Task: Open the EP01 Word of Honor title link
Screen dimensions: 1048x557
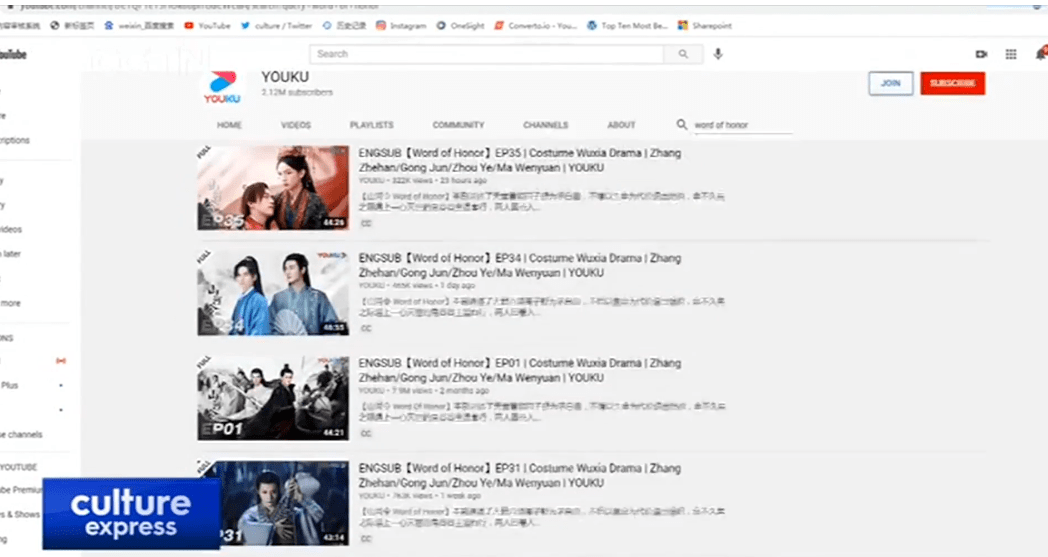Action: point(520,370)
